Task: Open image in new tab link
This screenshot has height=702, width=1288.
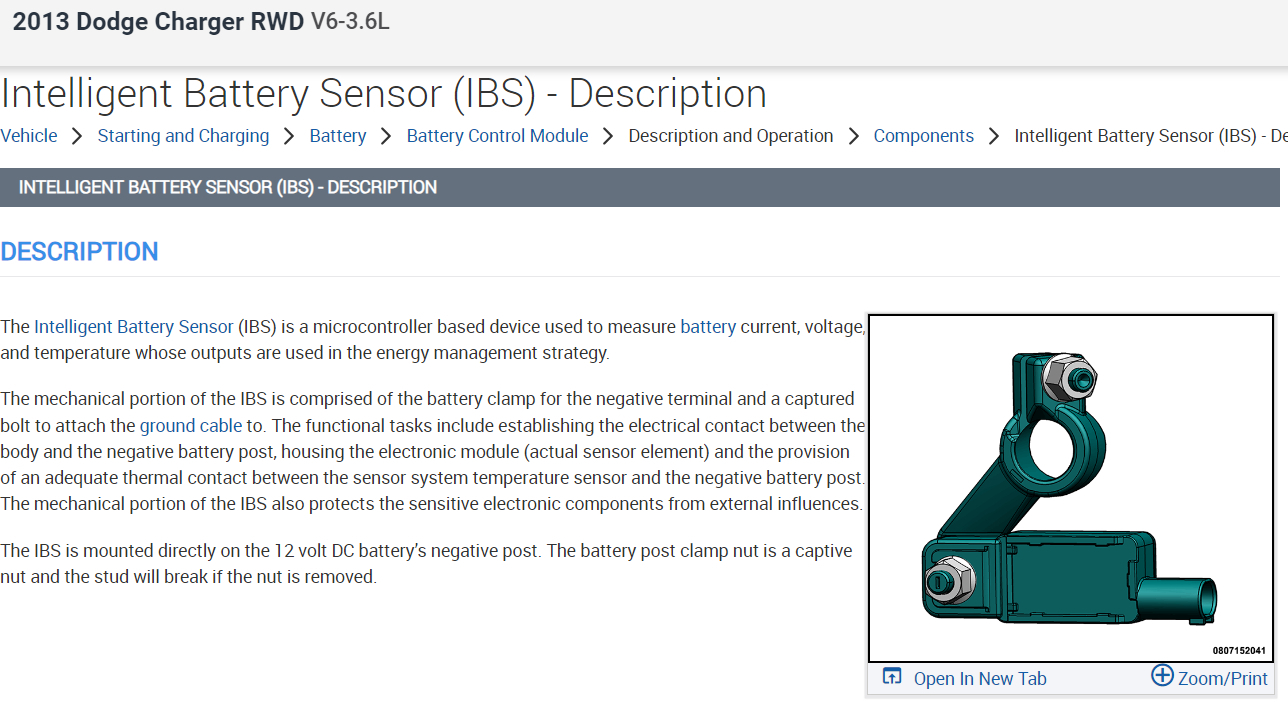Action: (x=980, y=679)
